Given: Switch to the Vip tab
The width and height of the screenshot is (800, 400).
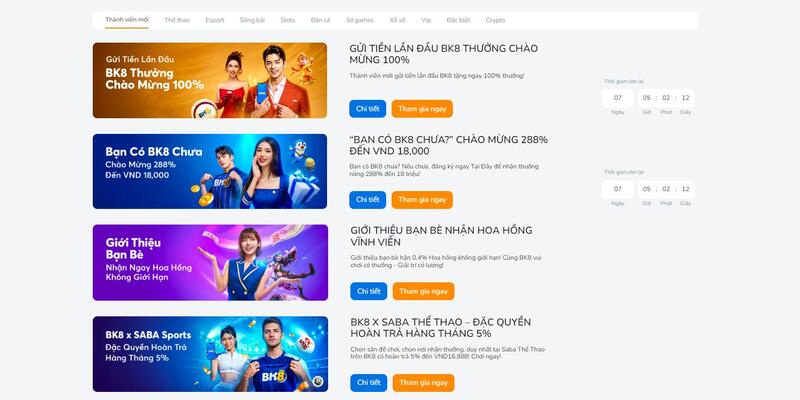Looking at the screenshot, I should 426,20.
